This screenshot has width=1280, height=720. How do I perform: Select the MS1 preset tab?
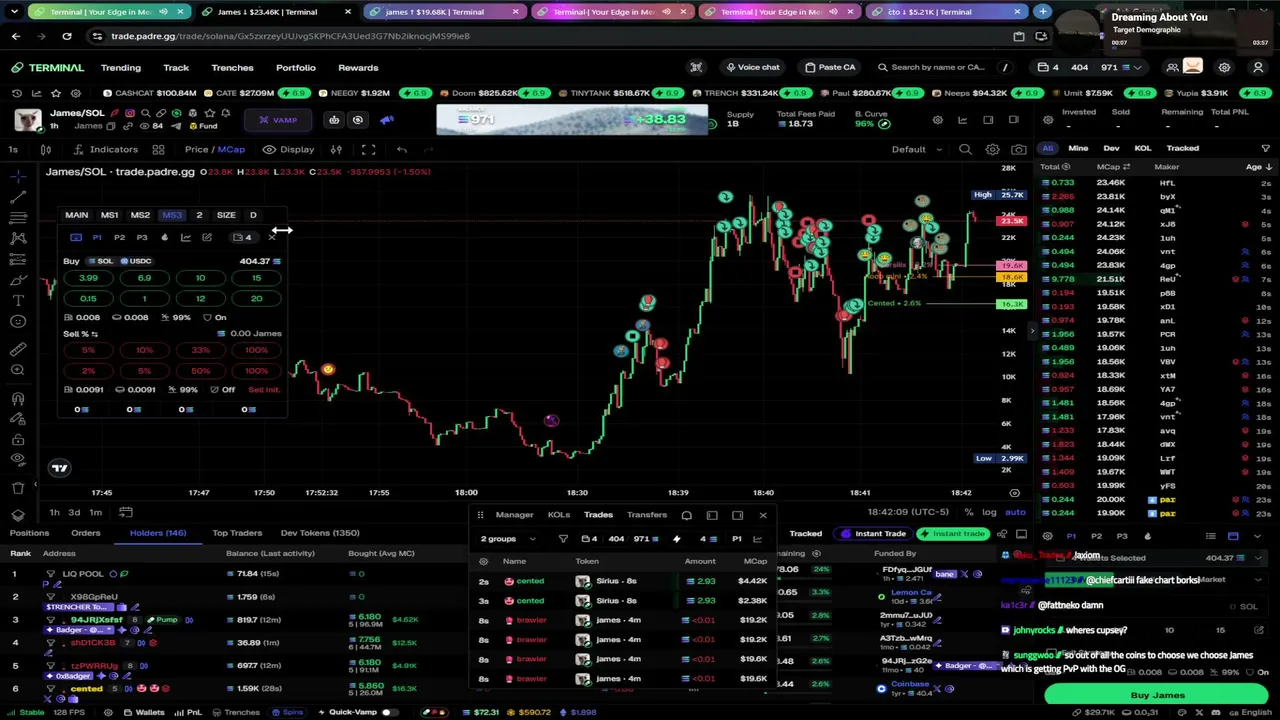109,215
